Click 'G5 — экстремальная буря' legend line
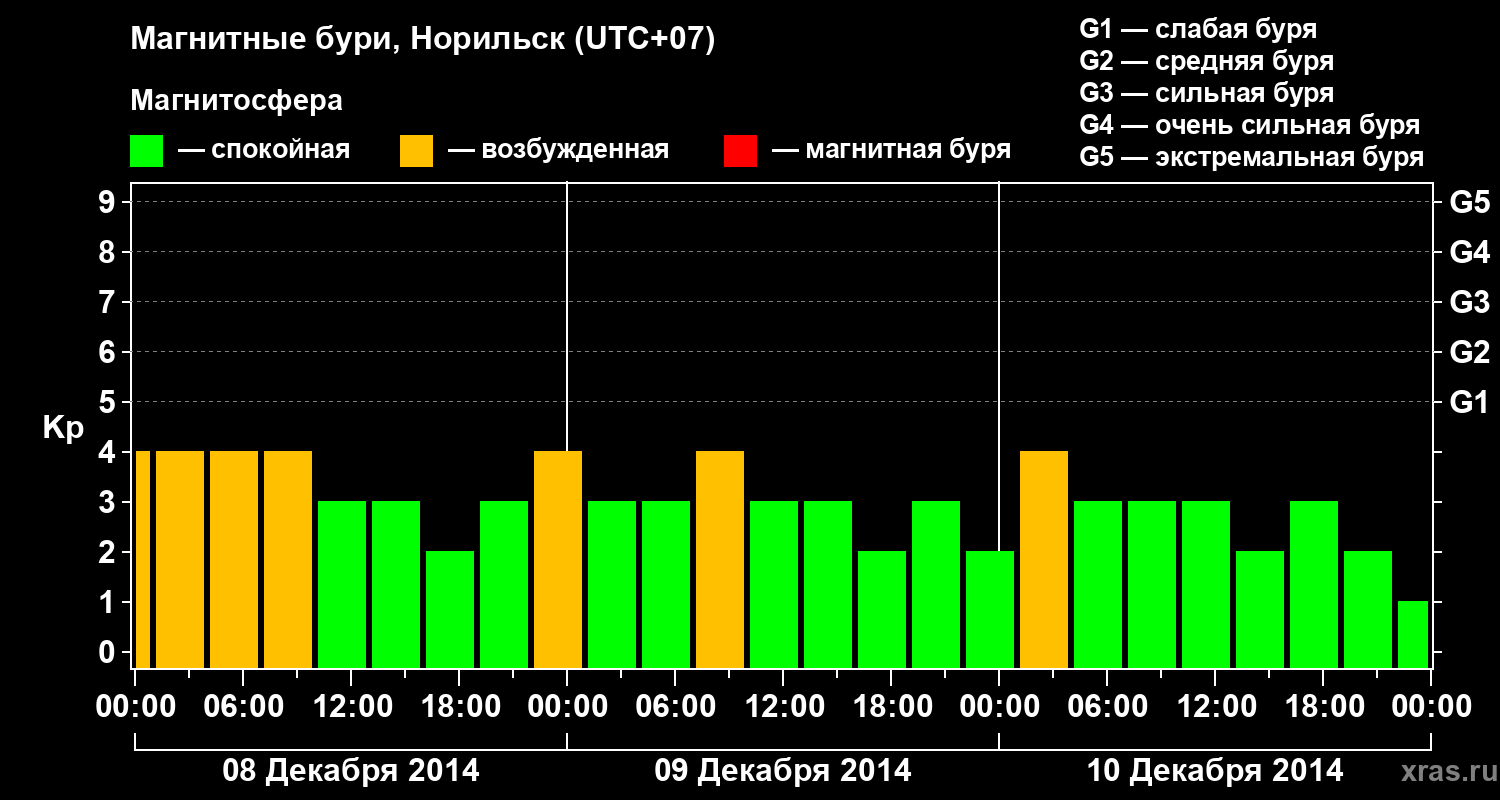Screen dimensions: 1500x800 coord(1252,157)
